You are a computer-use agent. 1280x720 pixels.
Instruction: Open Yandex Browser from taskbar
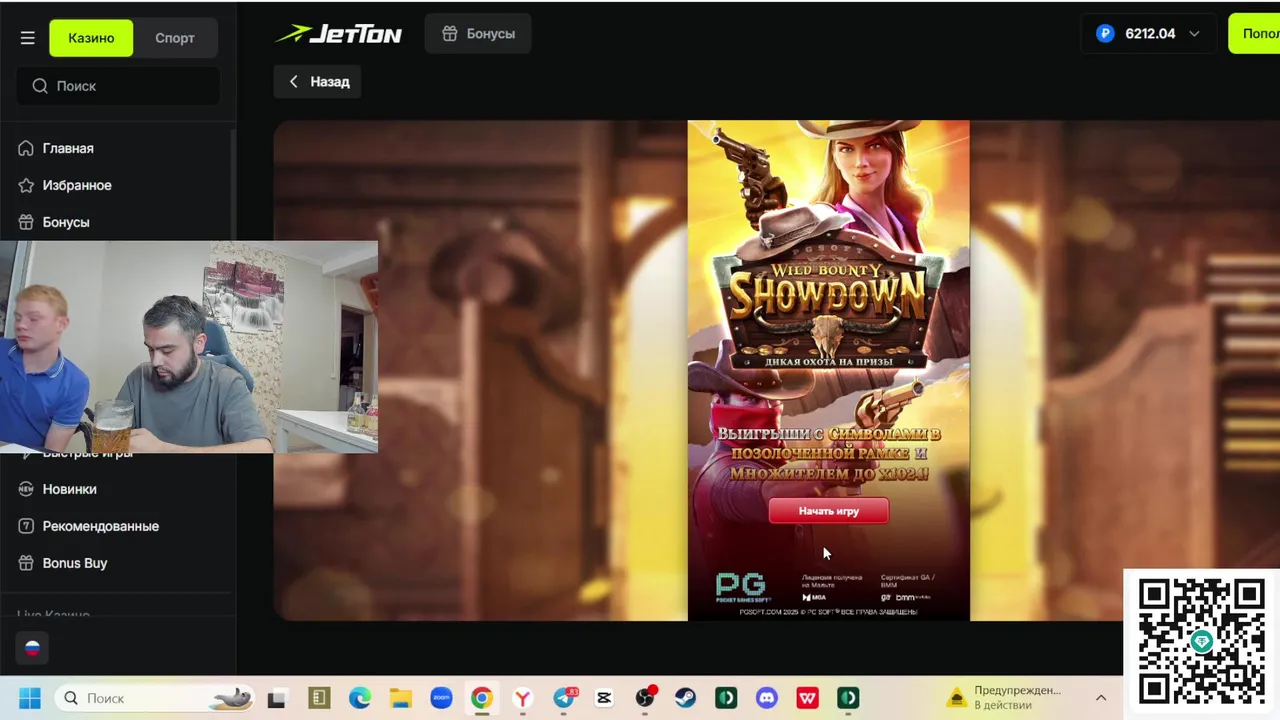click(523, 698)
